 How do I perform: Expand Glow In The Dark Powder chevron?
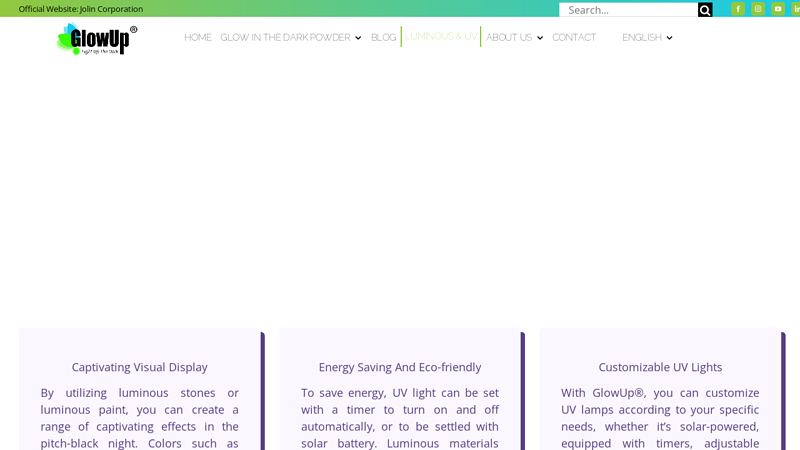[358, 38]
